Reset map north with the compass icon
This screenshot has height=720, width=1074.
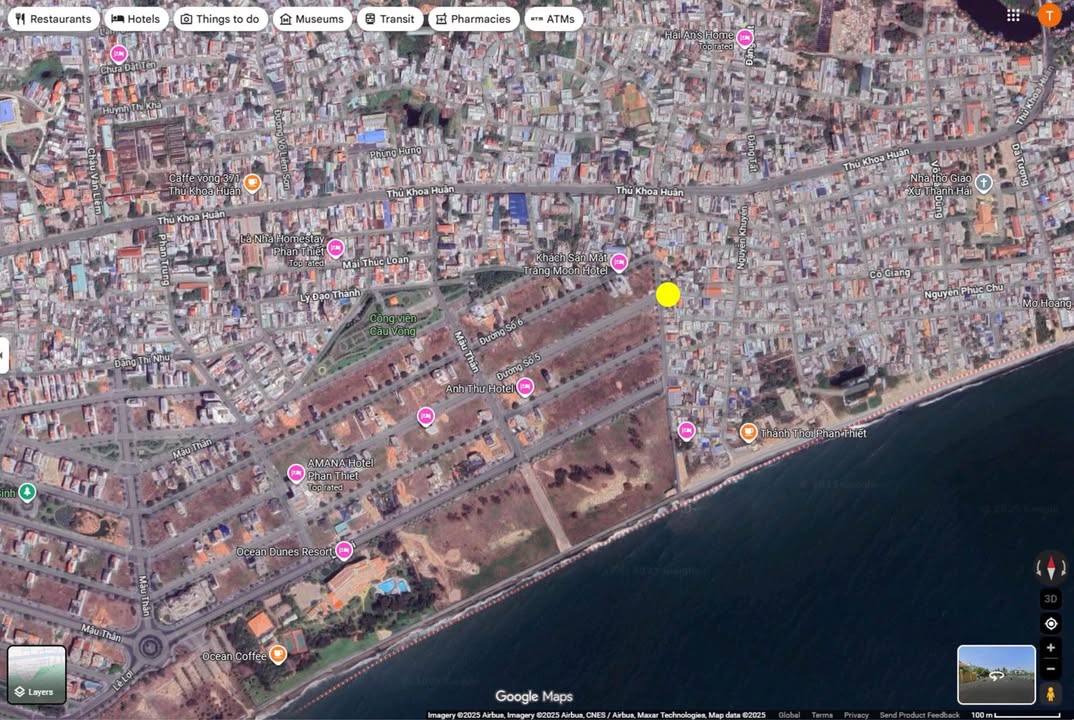(1050, 568)
